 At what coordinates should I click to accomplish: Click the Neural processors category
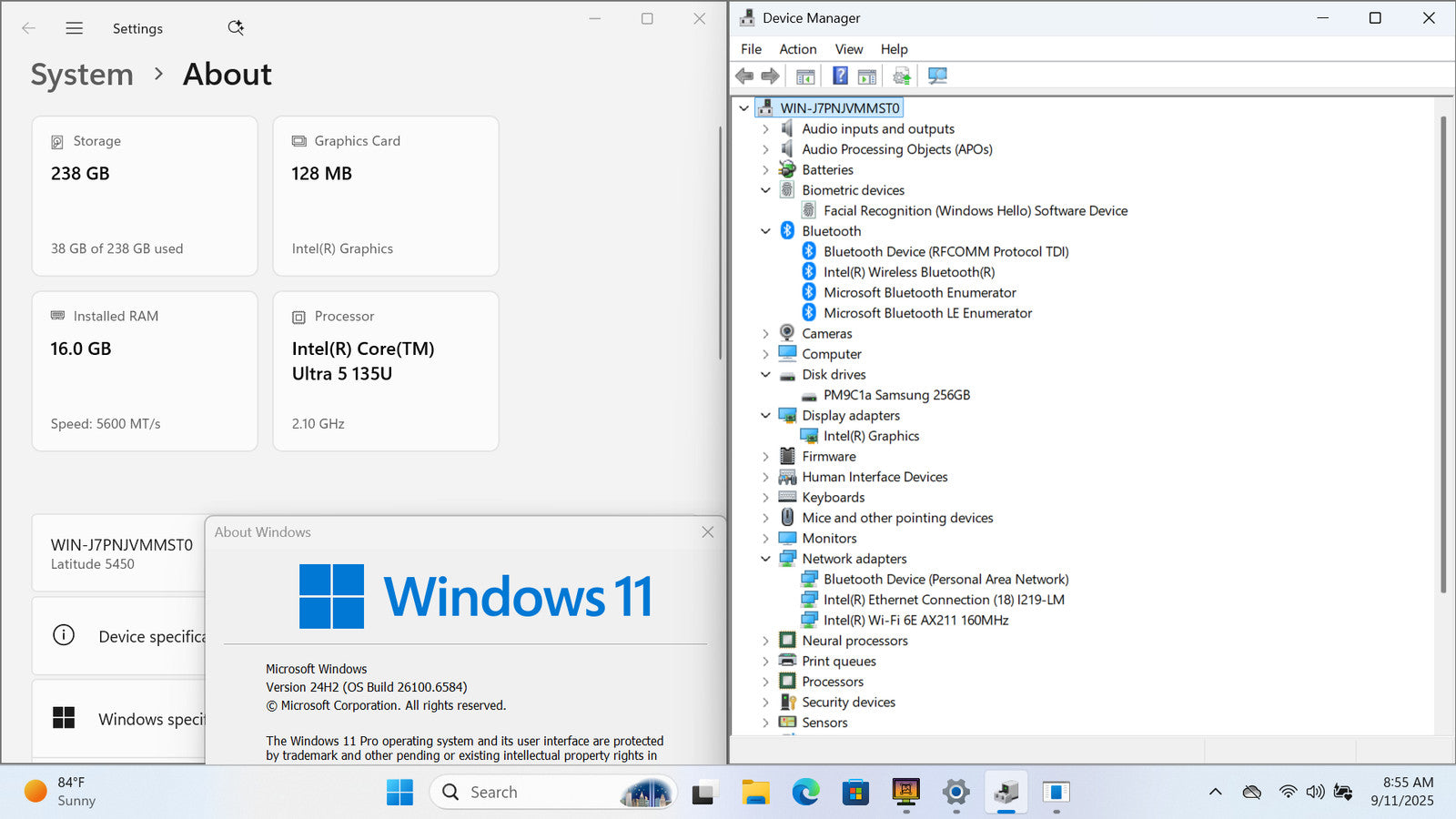click(854, 641)
